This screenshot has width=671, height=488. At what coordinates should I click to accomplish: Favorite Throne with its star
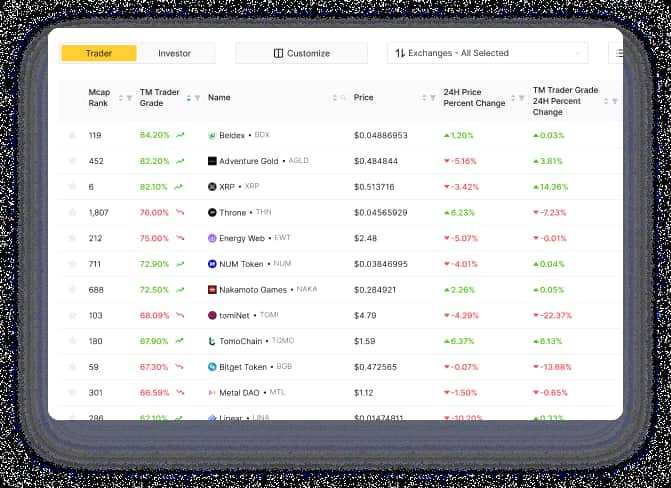click(72, 212)
